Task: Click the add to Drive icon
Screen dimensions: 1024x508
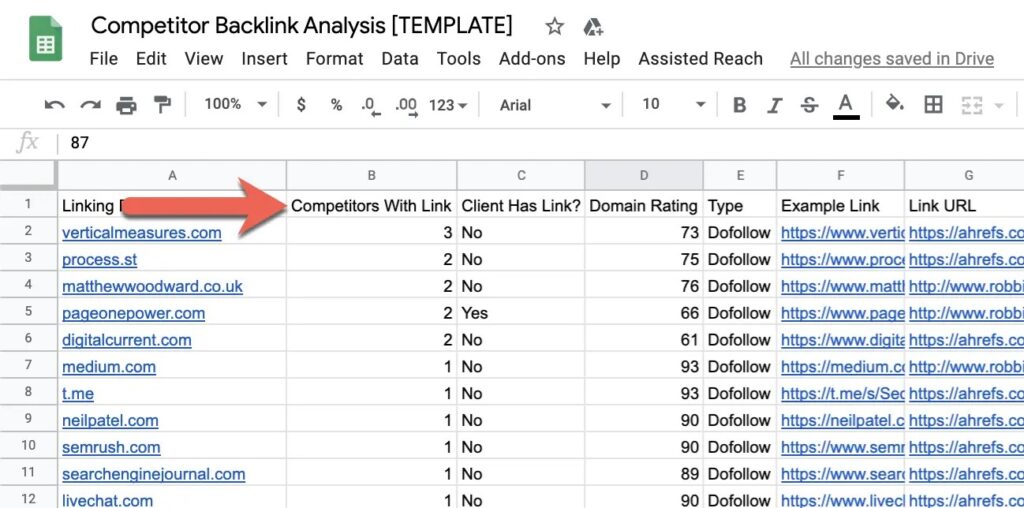Action: click(x=593, y=27)
